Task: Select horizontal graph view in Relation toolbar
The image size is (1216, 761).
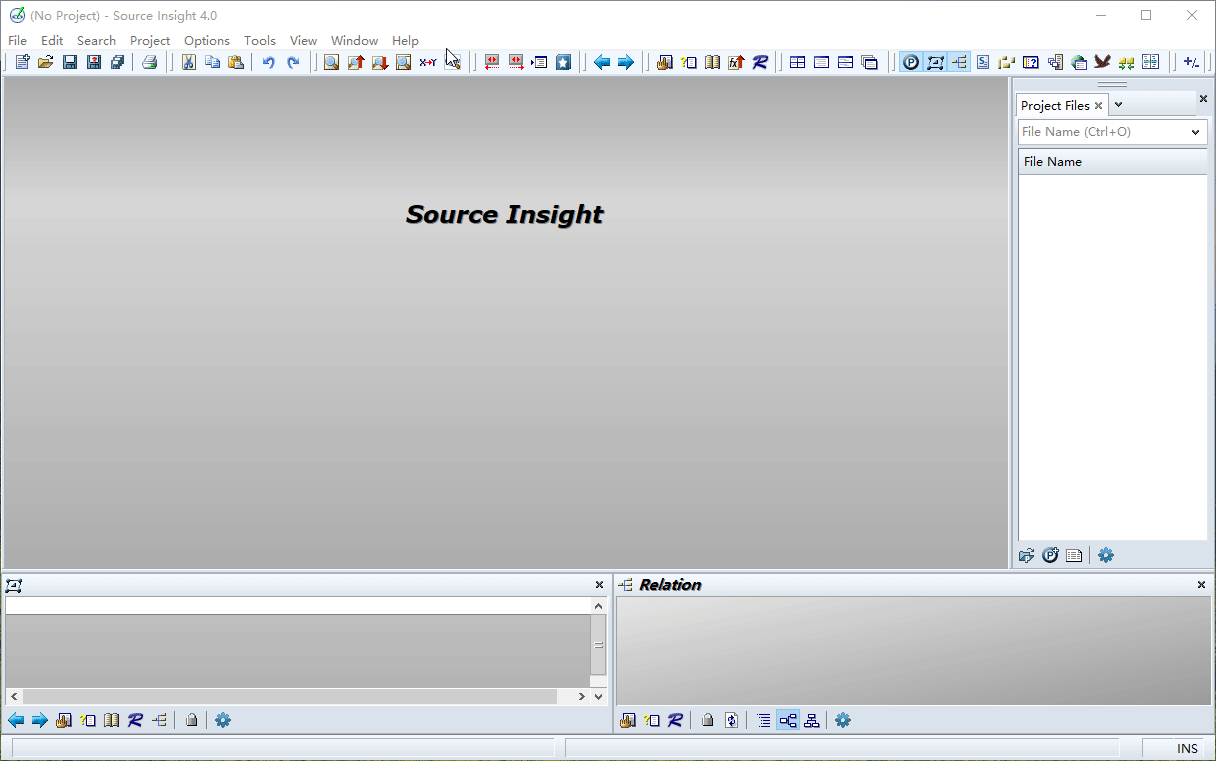Action: (x=788, y=720)
